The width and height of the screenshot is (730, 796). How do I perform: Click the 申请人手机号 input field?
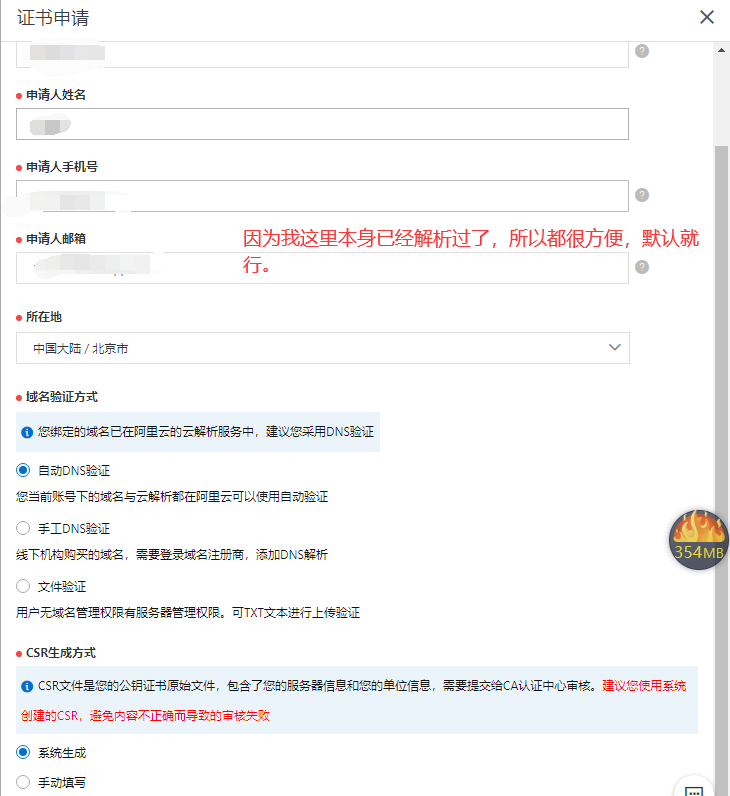322,196
